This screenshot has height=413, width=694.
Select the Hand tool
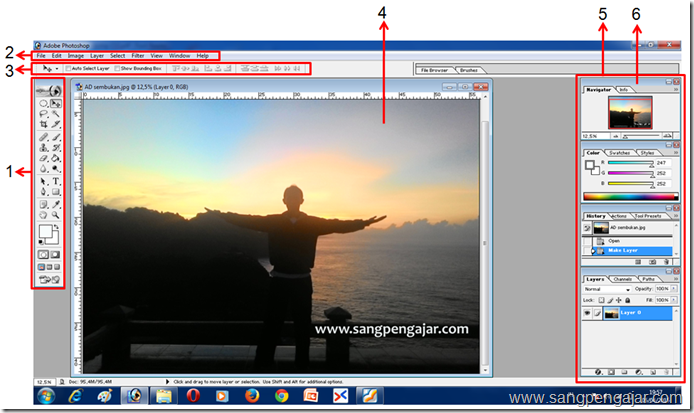coord(44,215)
